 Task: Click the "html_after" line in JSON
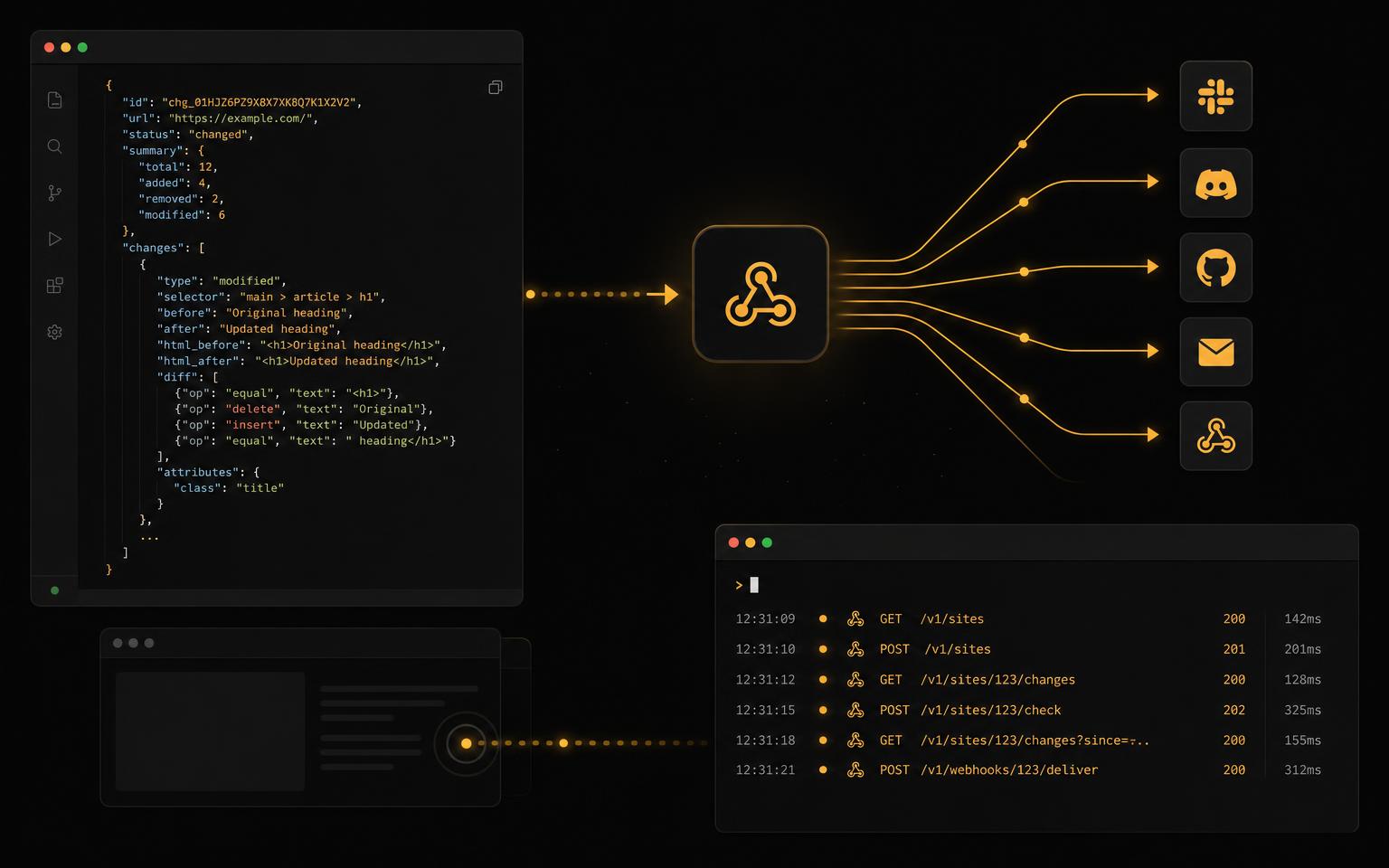pos(298,361)
